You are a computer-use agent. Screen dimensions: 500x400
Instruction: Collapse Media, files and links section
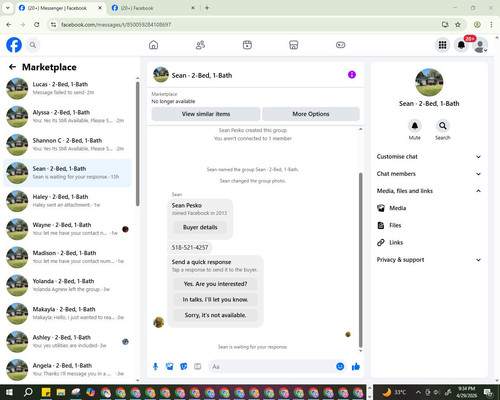(x=429, y=191)
